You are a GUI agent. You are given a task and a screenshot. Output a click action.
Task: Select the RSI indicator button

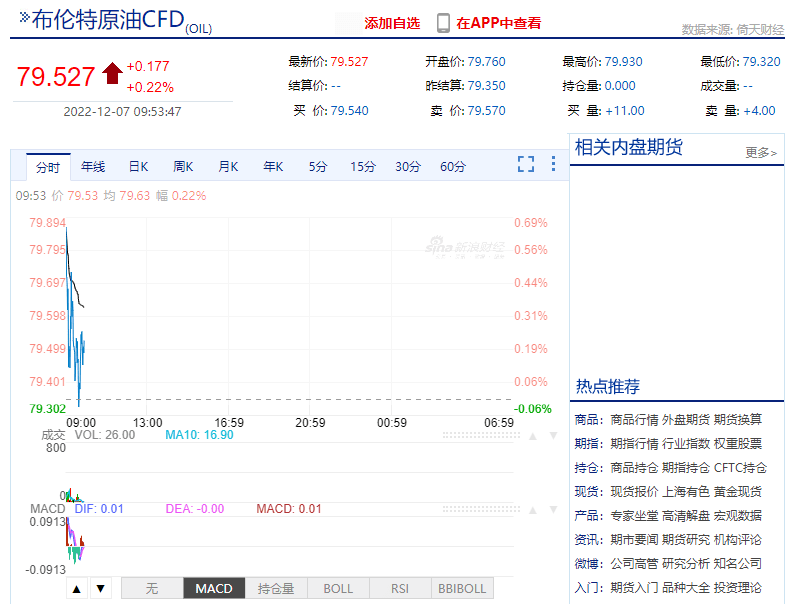click(400, 588)
